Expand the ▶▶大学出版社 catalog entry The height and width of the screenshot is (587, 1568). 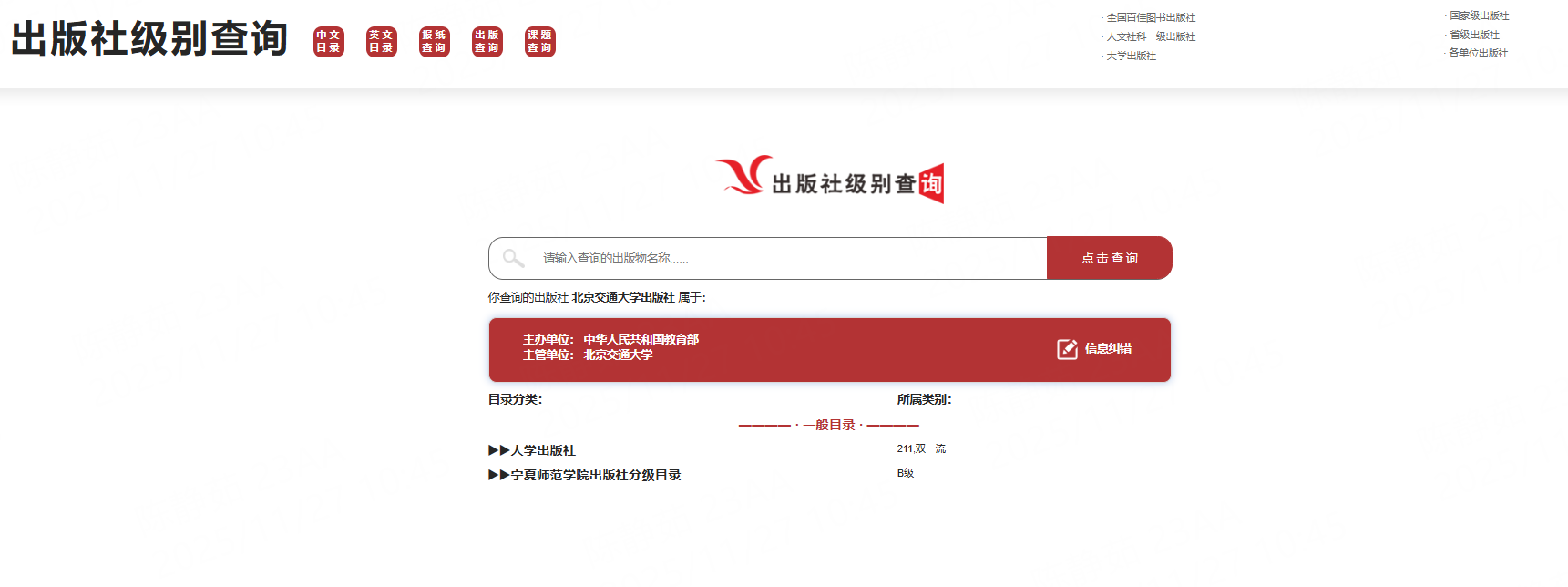(x=532, y=450)
